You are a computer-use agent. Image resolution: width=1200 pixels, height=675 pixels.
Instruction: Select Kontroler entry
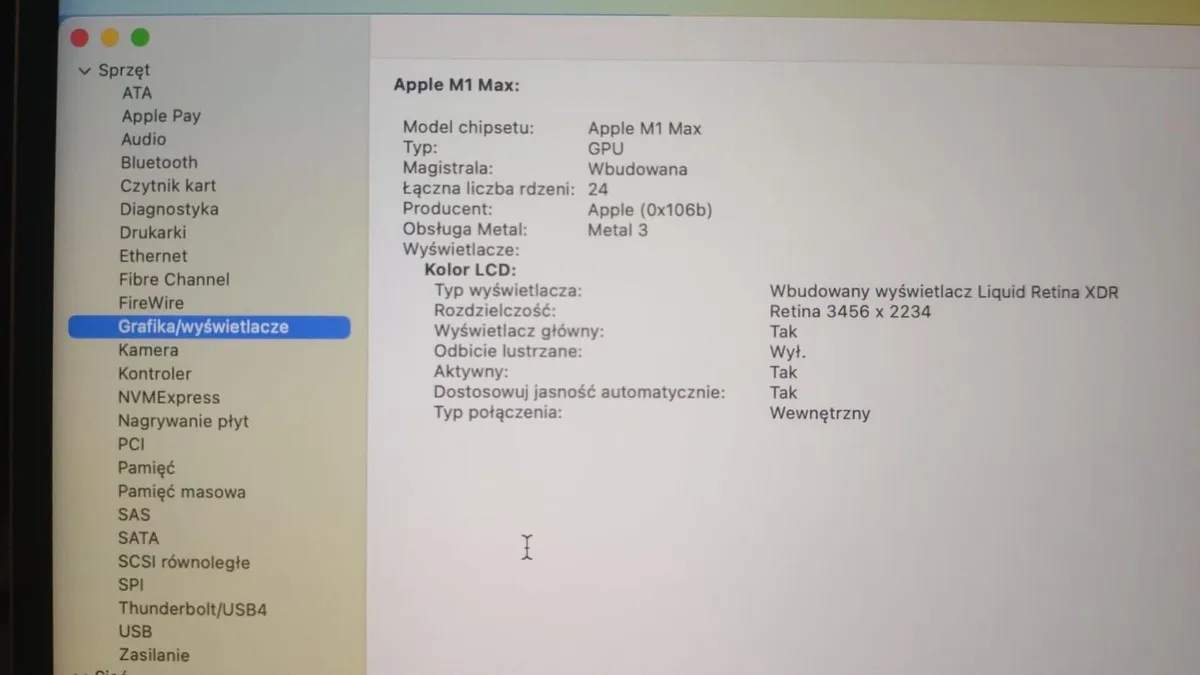coord(154,374)
